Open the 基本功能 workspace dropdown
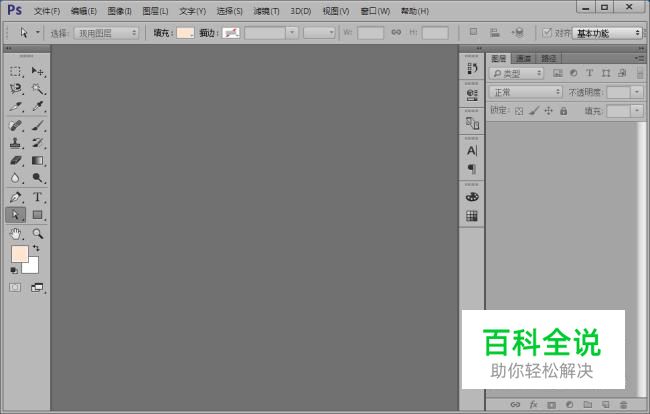This screenshot has height=414, width=650. pos(607,33)
